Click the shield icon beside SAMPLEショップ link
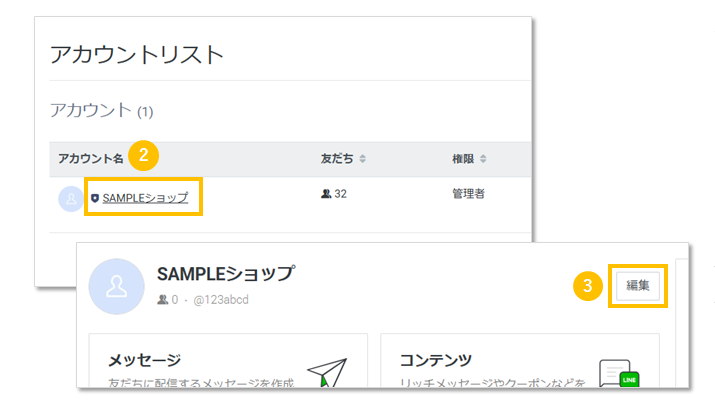The height and width of the screenshot is (407, 715). coord(95,198)
